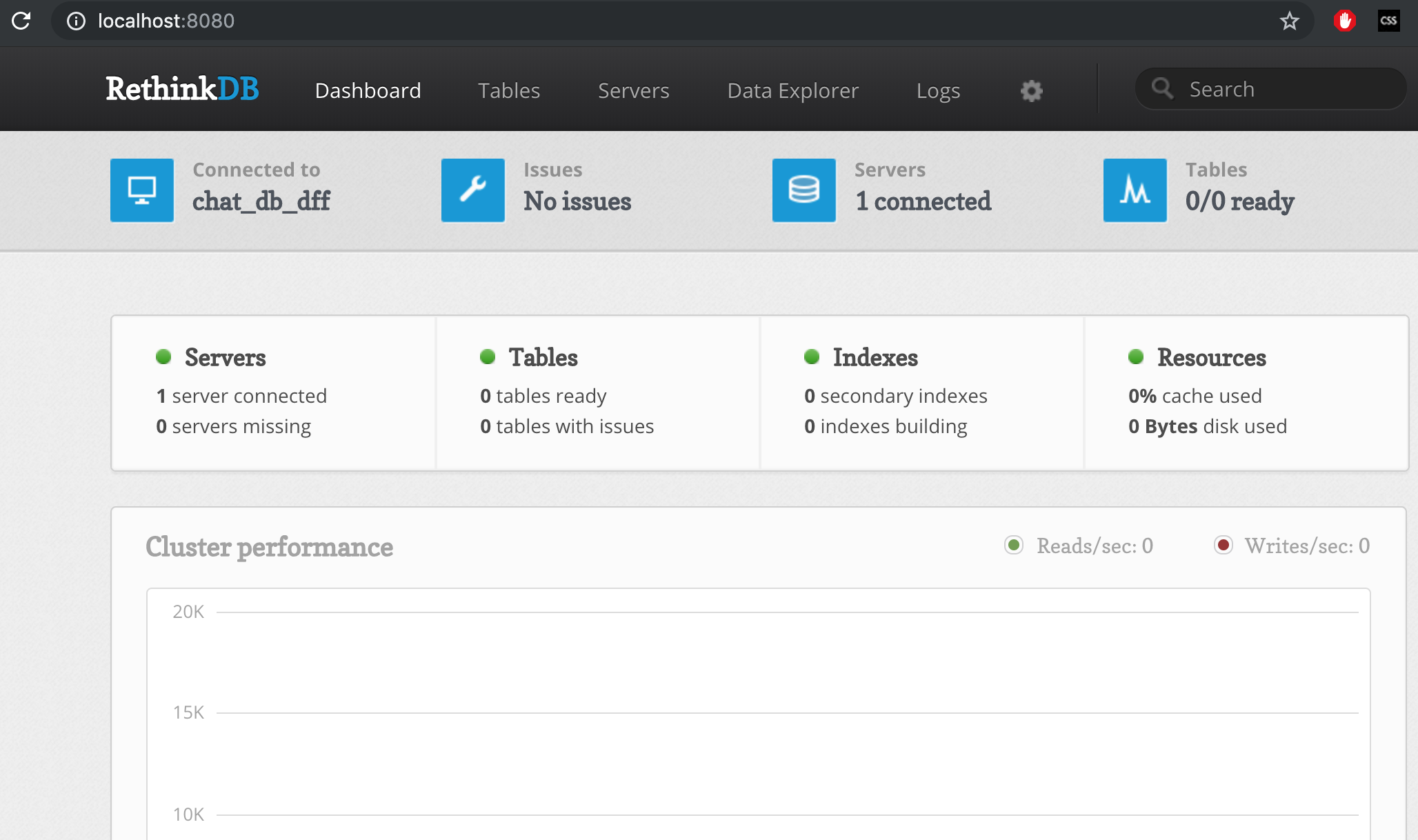1418x840 pixels.
Task: Click the 10K axis label
Action: click(188, 814)
